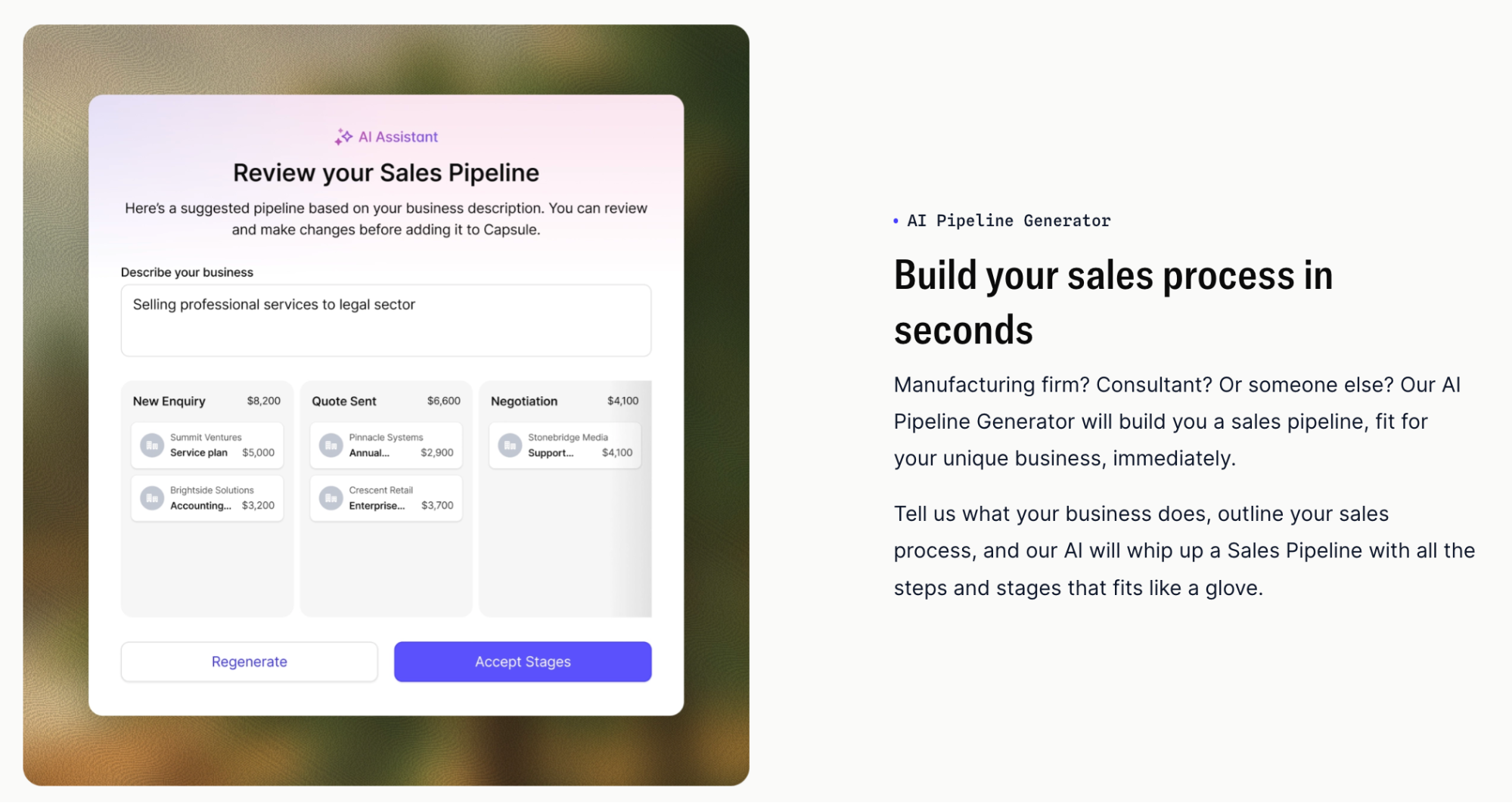Open the AI Pipeline Generator label link

tap(1009, 220)
